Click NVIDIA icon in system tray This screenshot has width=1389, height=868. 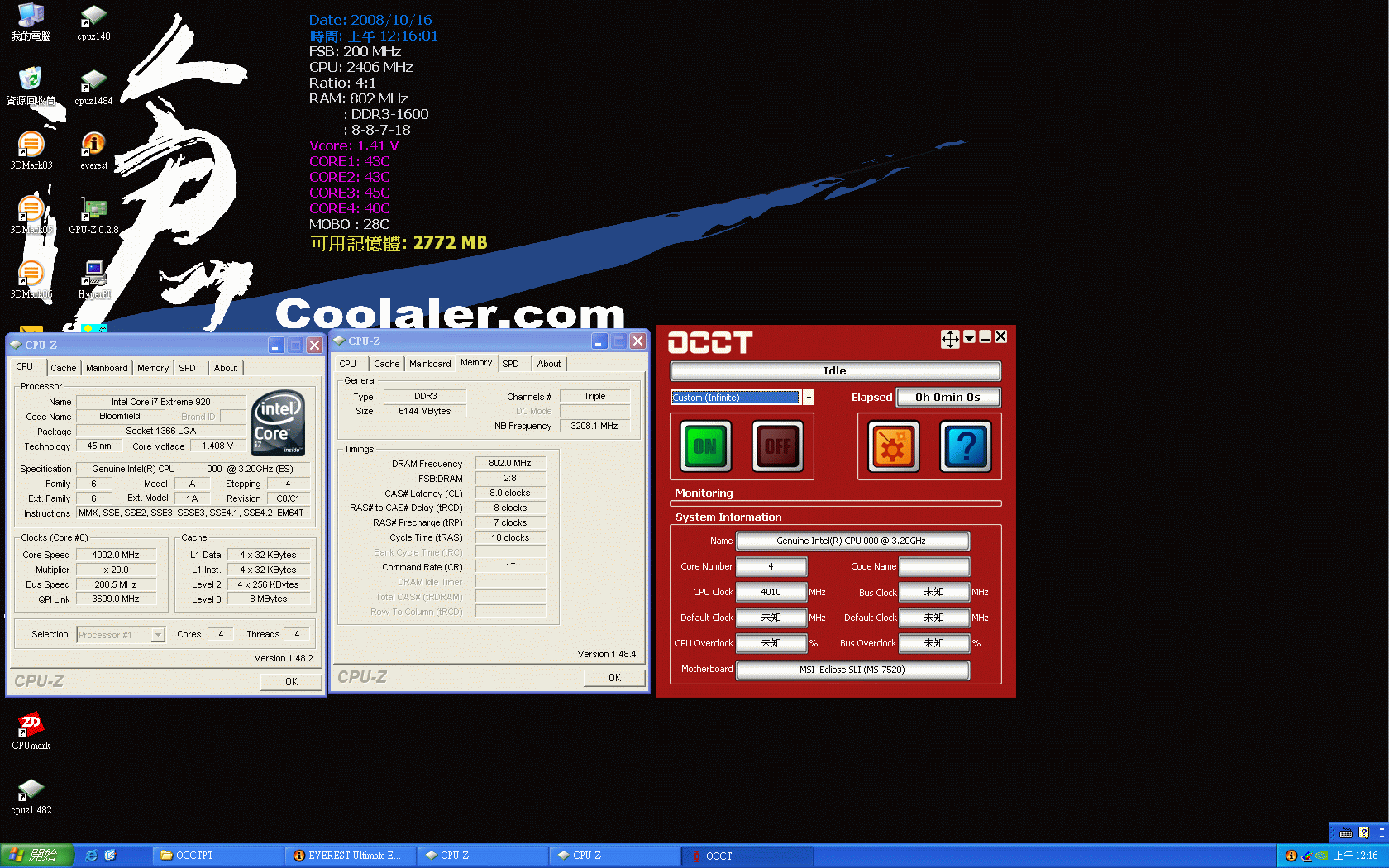pos(1321,856)
